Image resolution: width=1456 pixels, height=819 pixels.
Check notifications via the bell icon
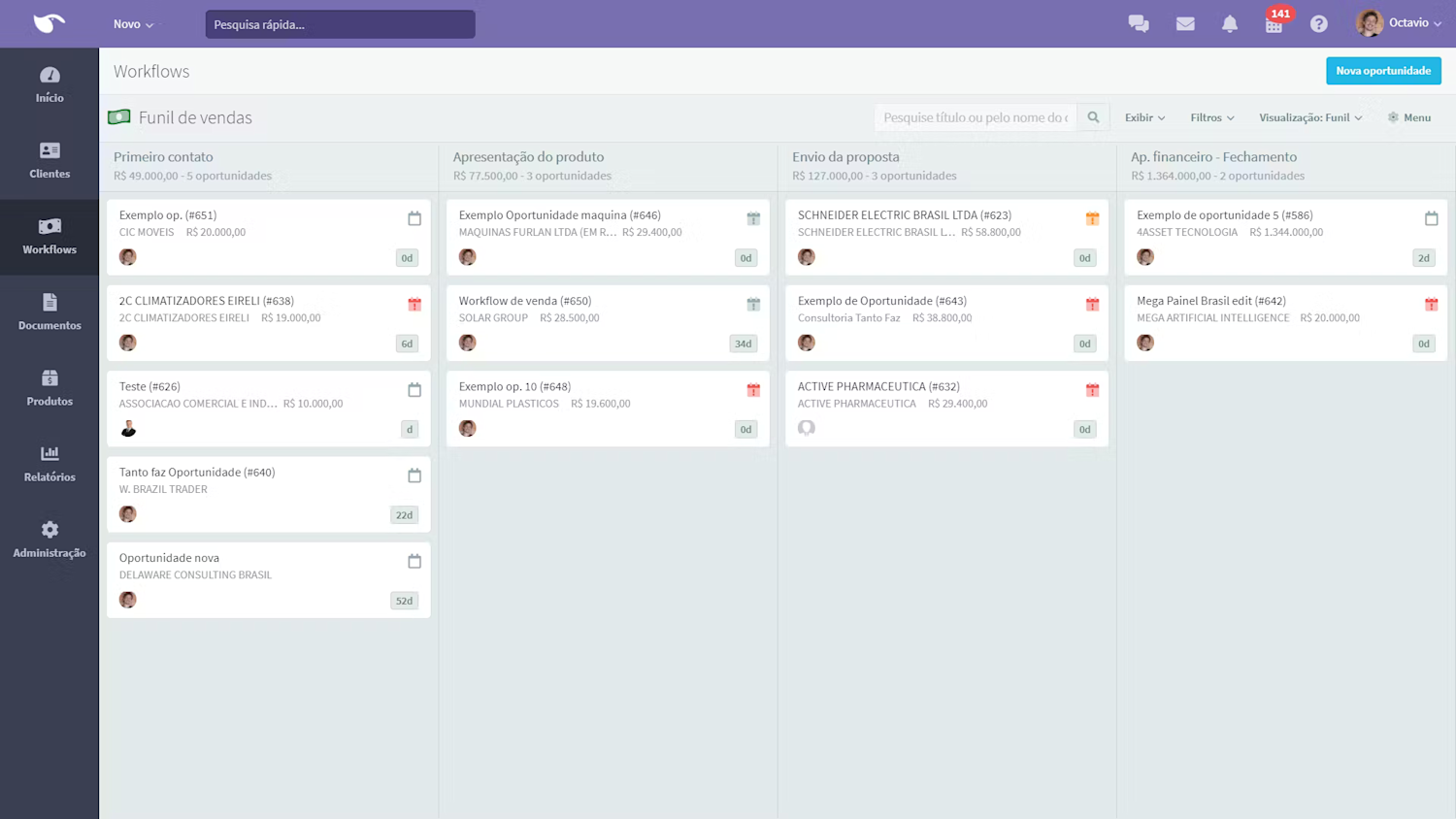click(1229, 22)
